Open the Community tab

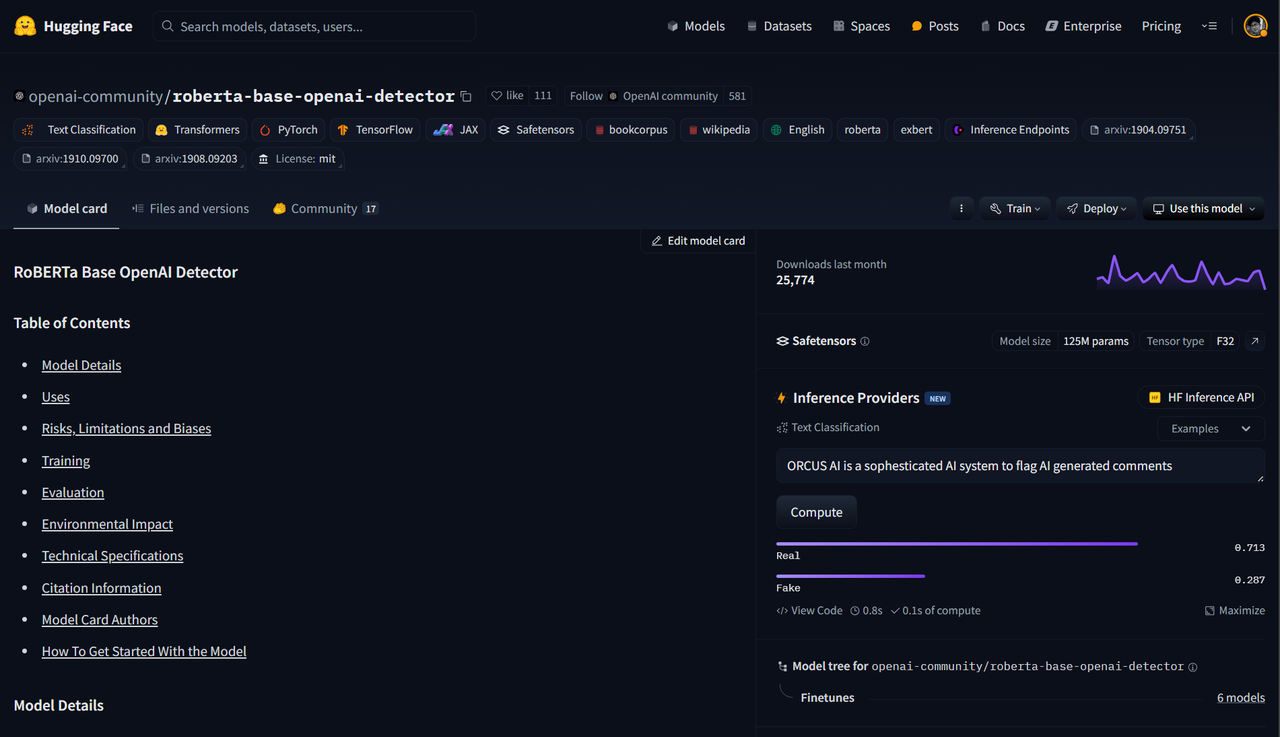[325, 208]
